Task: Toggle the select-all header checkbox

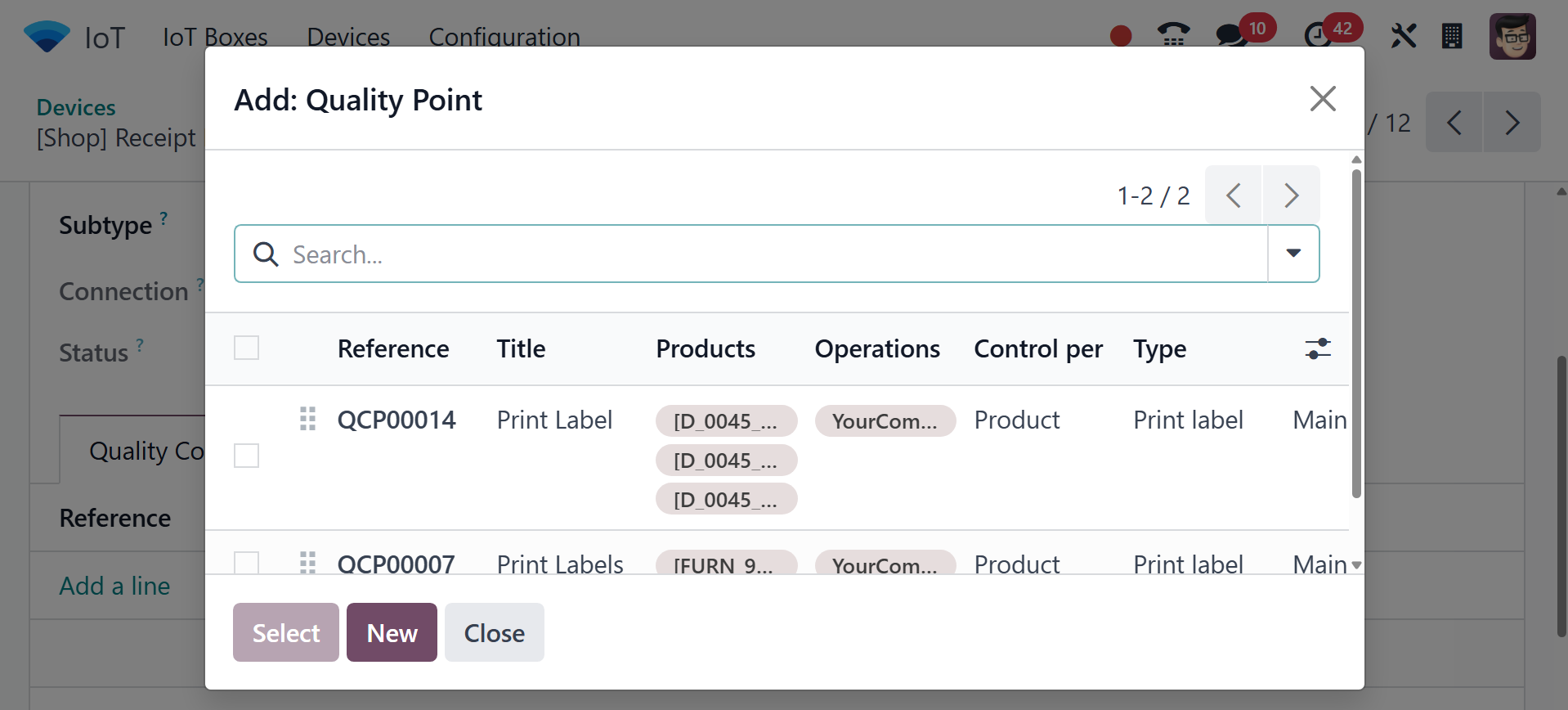Action: [x=246, y=348]
